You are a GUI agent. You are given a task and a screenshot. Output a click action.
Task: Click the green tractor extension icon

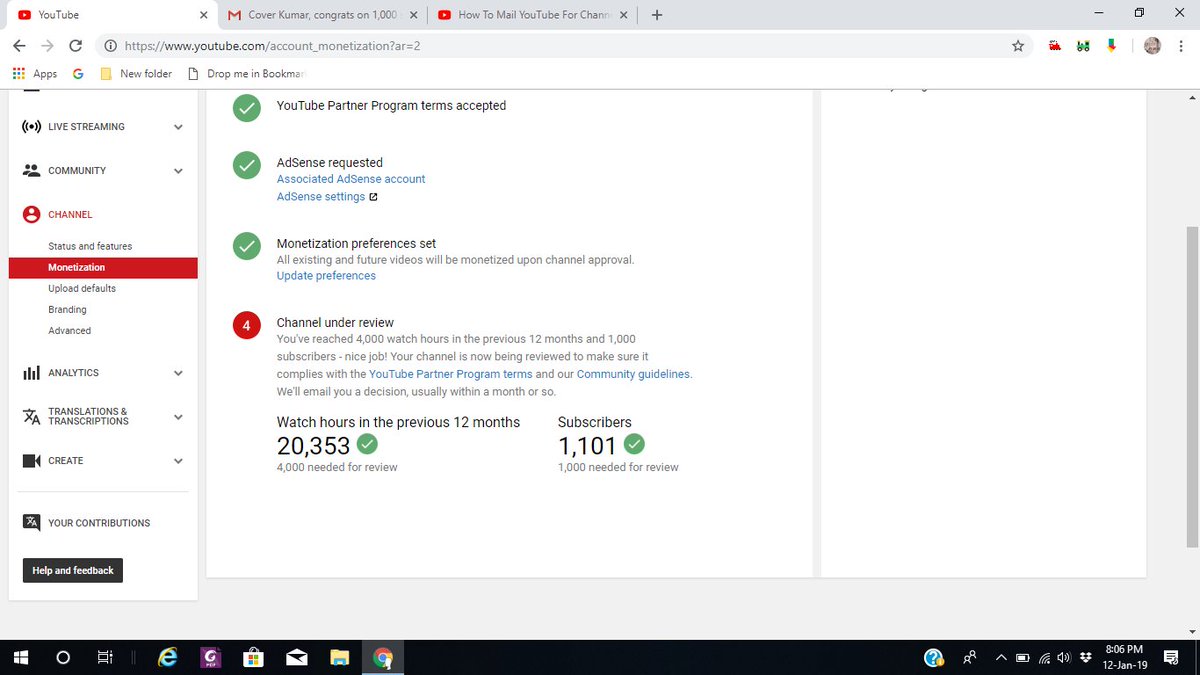(x=1082, y=46)
